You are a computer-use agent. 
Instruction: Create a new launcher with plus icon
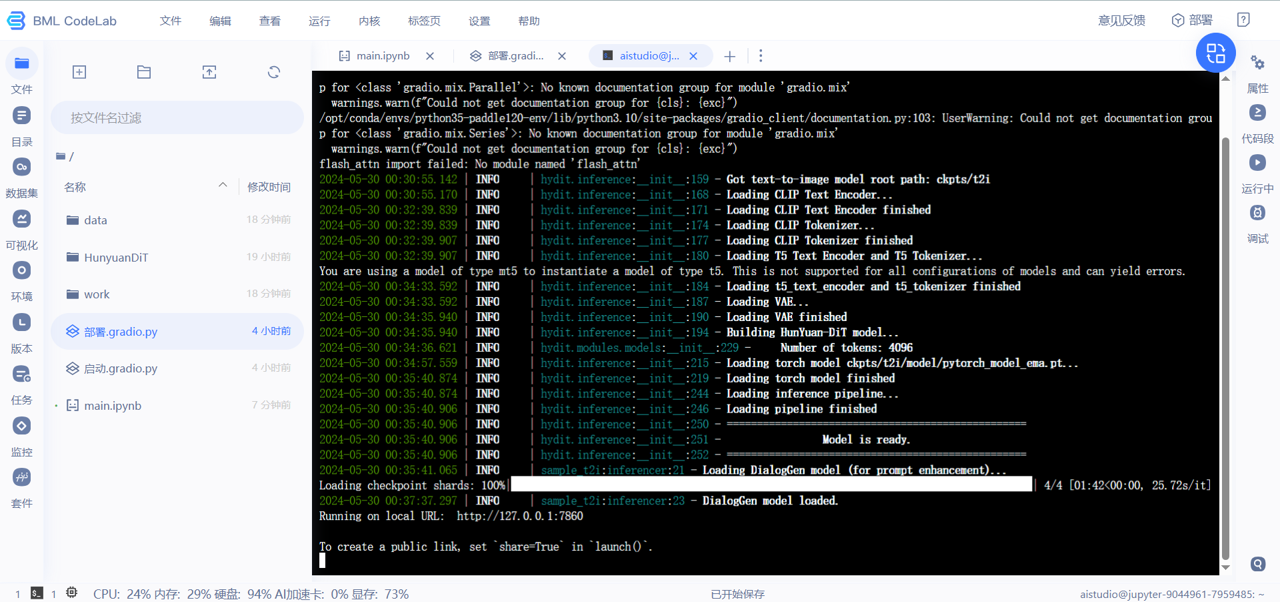(x=79, y=72)
